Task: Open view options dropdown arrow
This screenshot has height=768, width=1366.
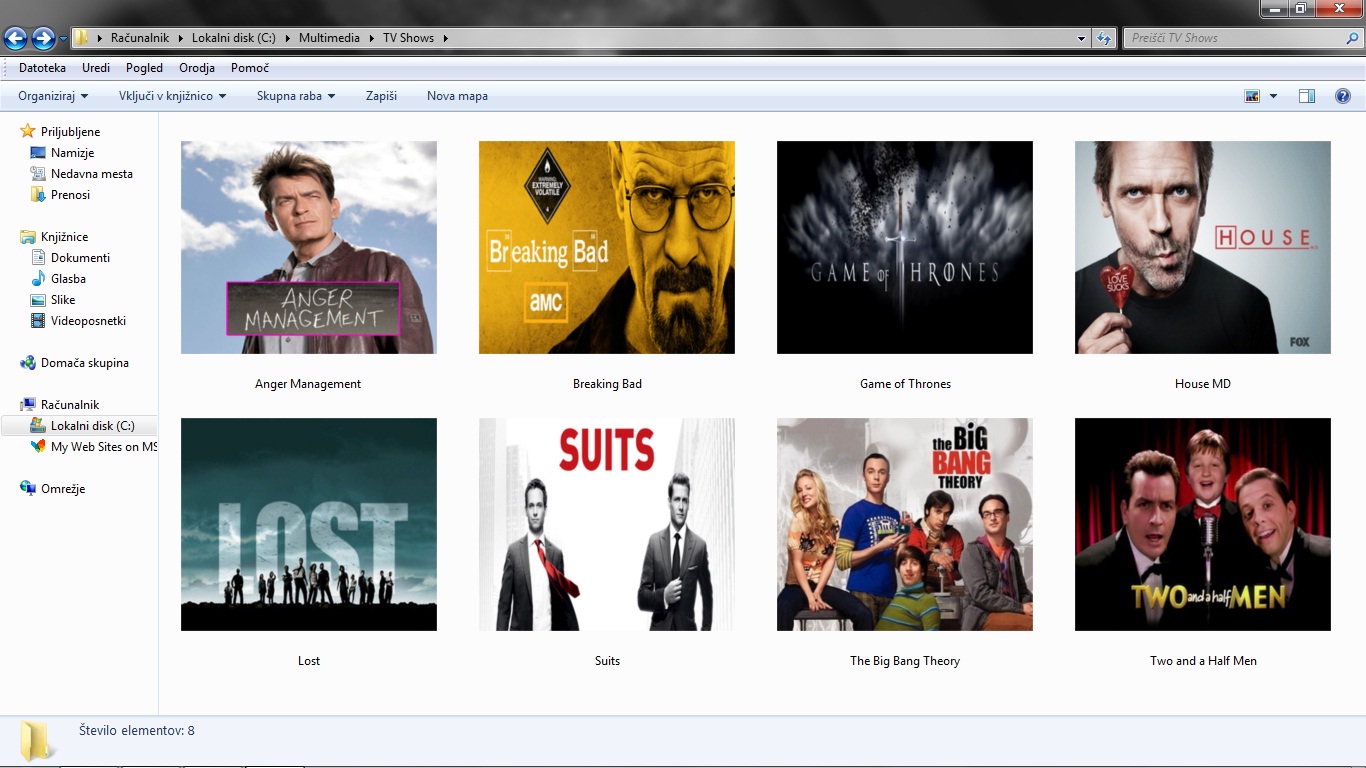Action: click(x=1273, y=96)
